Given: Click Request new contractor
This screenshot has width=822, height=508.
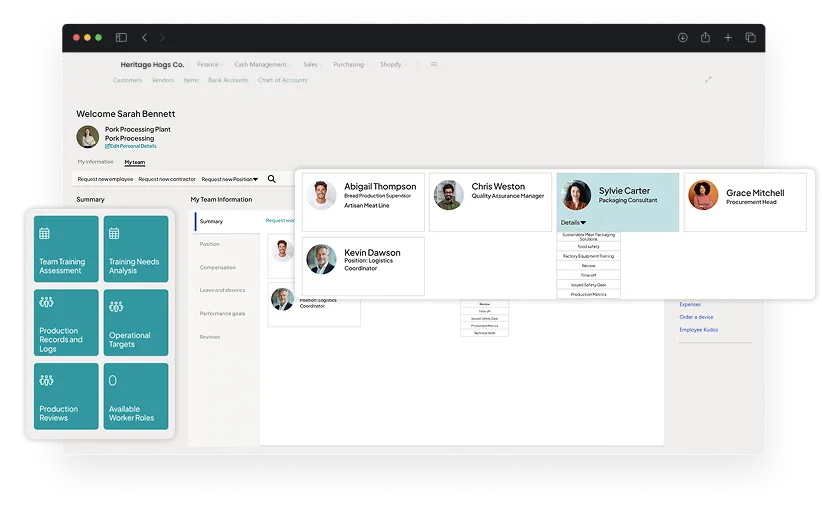Looking at the screenshot, I should (167, 179).
